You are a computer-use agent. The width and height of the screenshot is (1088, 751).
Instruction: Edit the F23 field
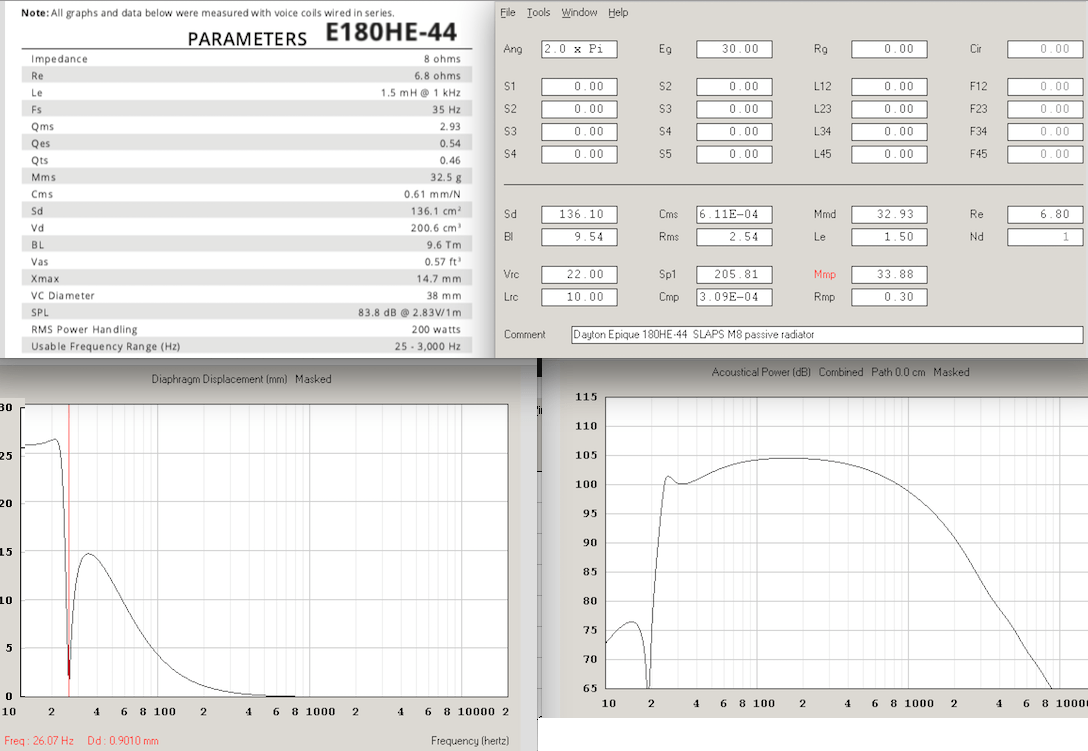pos(1045,109)
